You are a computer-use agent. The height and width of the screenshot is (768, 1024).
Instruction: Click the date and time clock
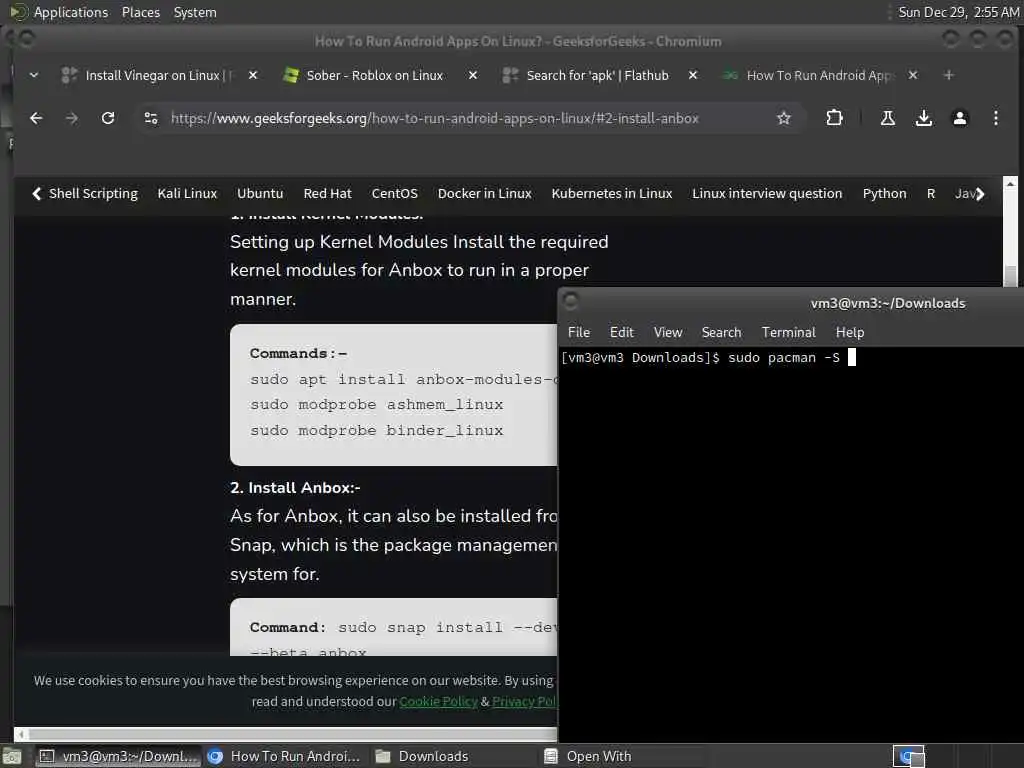958,12
